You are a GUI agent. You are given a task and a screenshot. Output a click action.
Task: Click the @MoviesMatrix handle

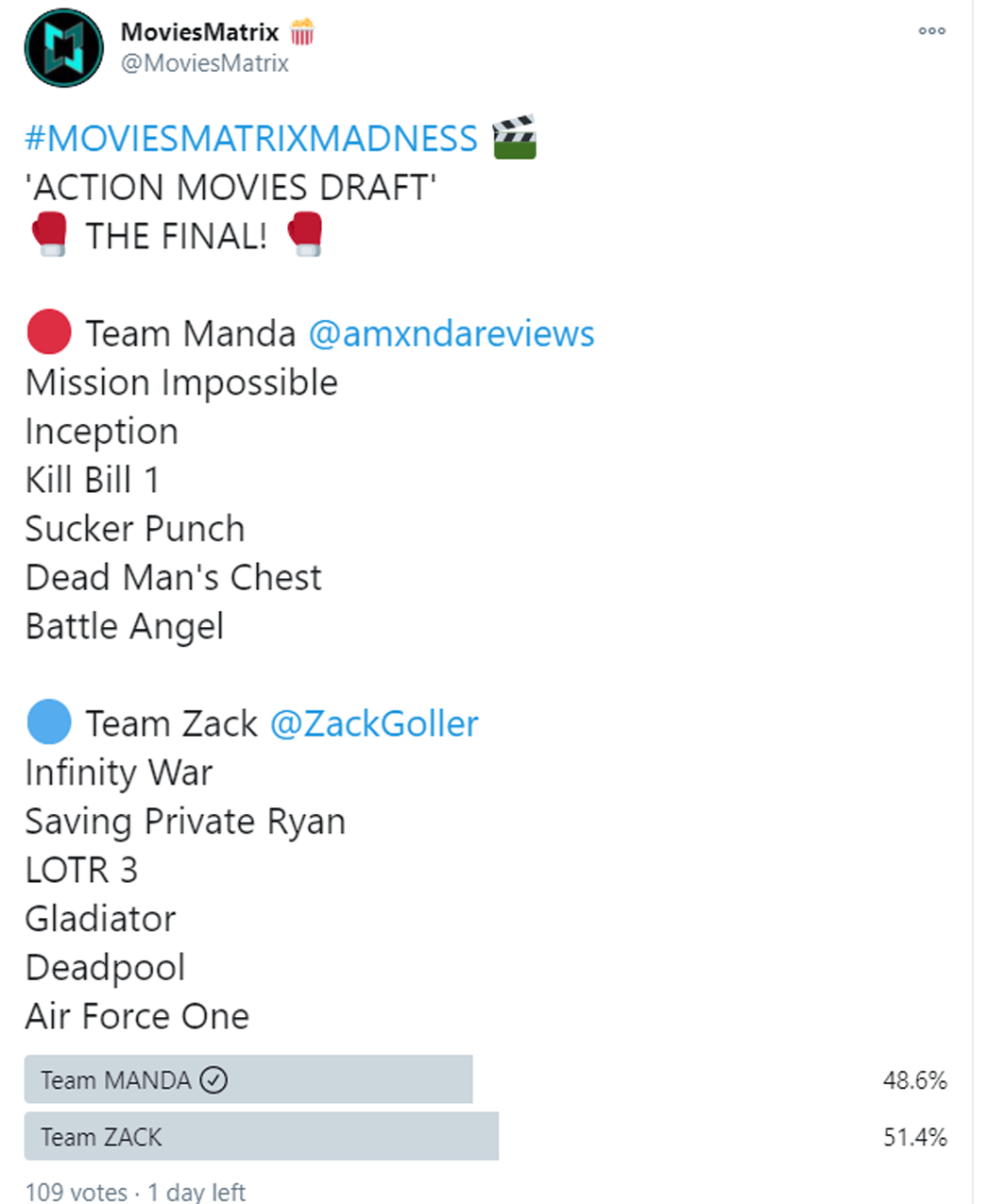coord(205,63)
